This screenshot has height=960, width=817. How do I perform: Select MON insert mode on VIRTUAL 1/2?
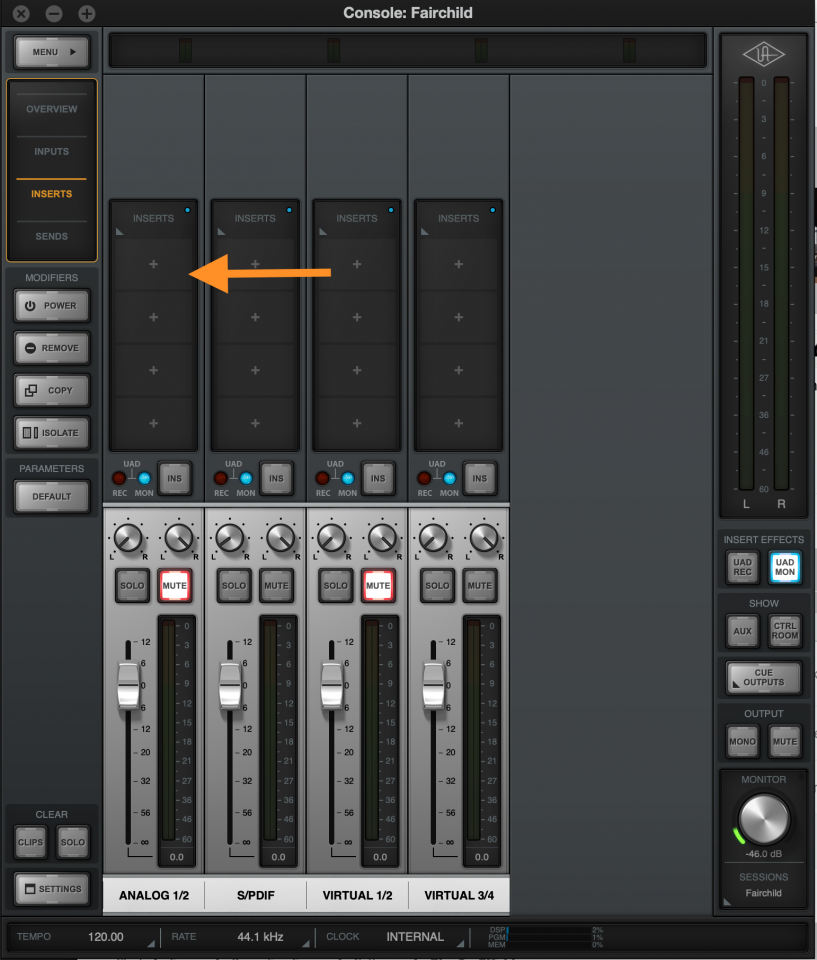pyautogui.click(x=348, y=478)
